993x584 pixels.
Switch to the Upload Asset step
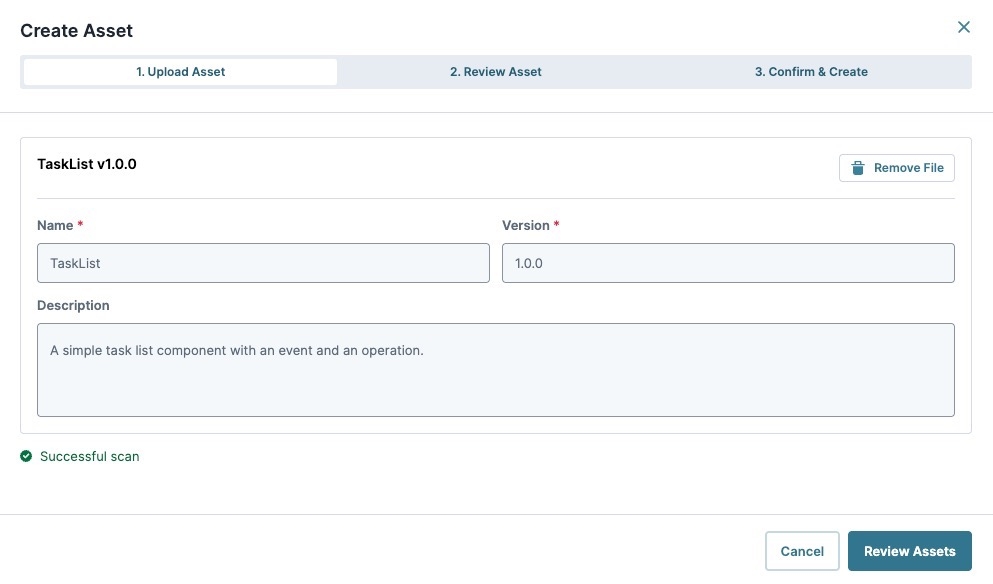click(x=180, y=72)
